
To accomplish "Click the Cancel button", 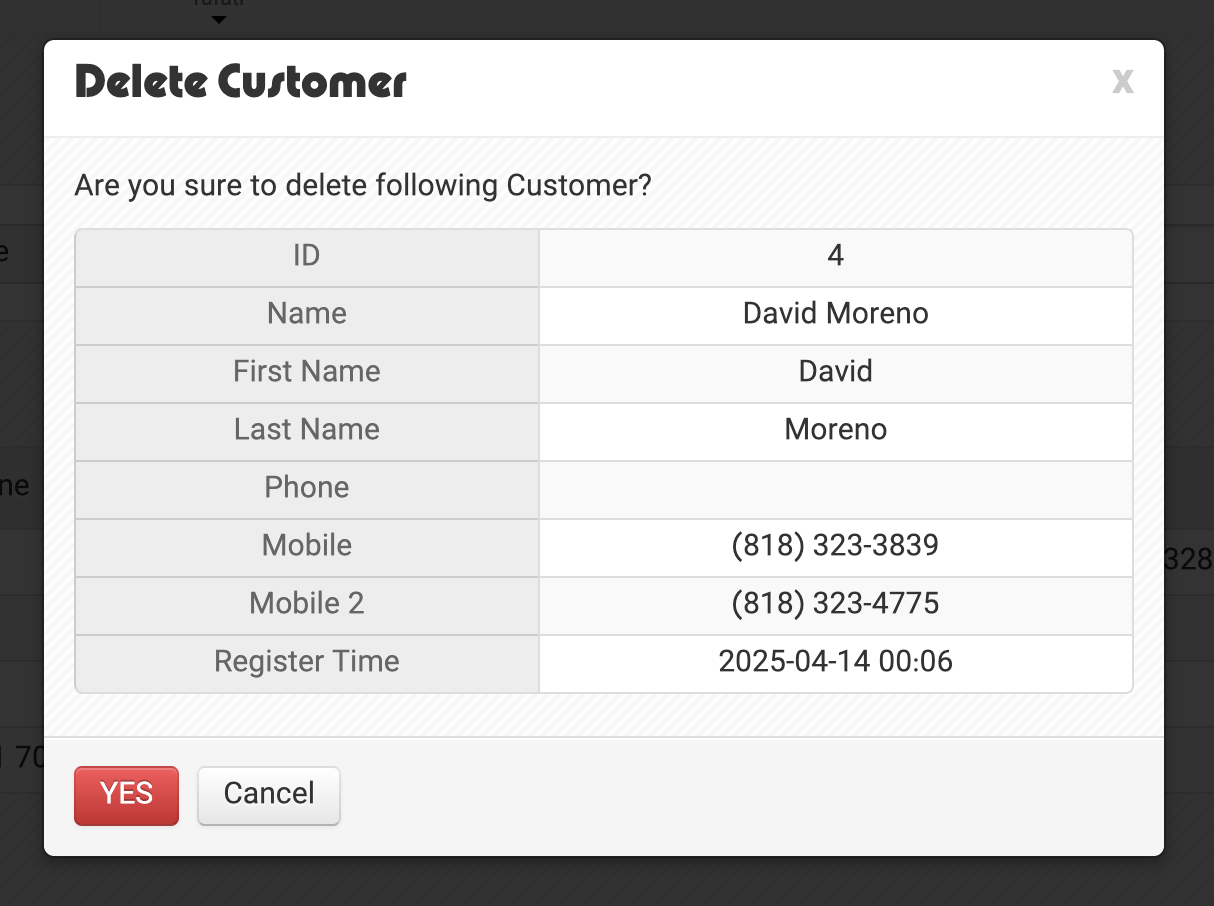I will 269,795.
